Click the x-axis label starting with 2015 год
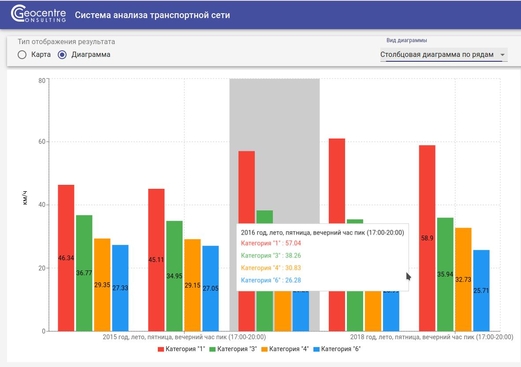 [x=184, y=337]
